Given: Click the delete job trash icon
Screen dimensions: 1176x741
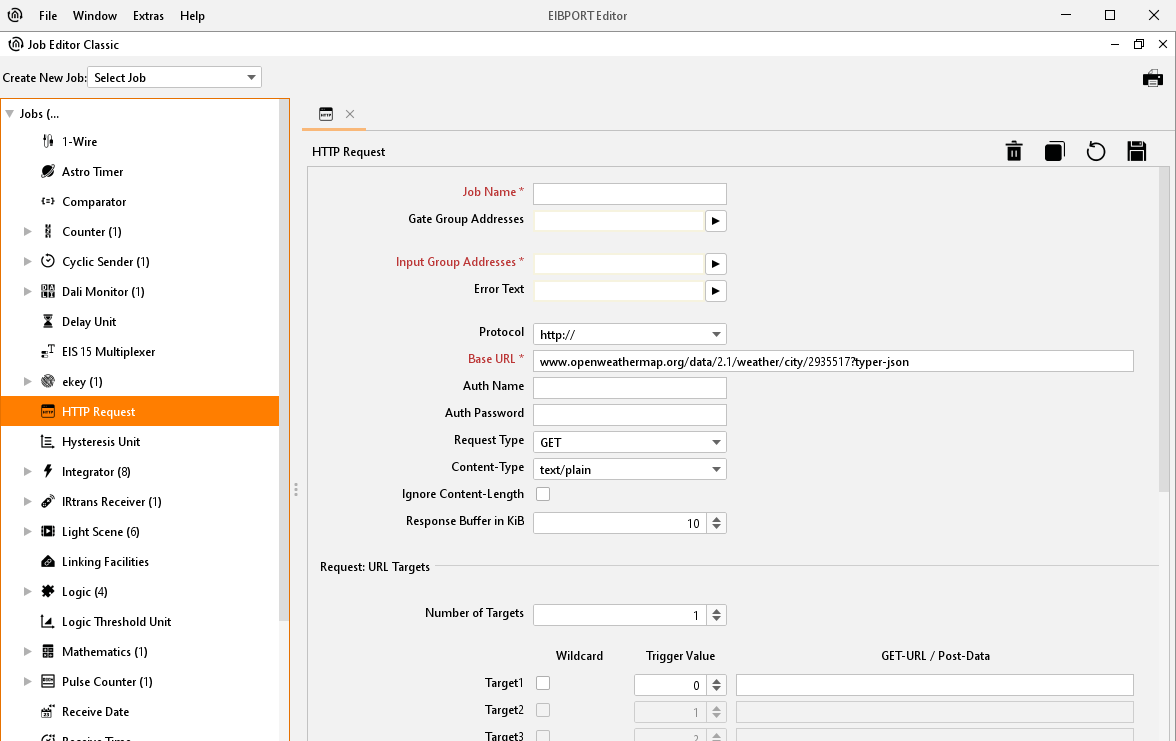Looking at the screenshot, I should [x=1014, y=151].
